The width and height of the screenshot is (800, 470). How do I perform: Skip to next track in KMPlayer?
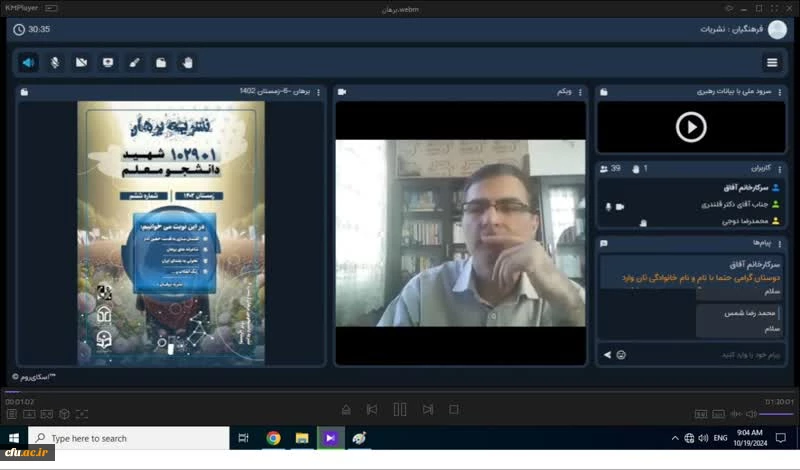click(428, 409)
